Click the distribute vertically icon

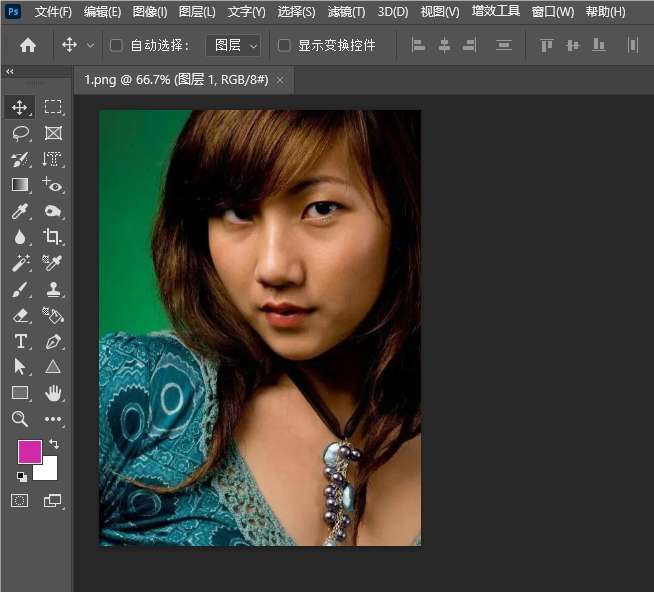pyautogui.click(x=504, y=45)
